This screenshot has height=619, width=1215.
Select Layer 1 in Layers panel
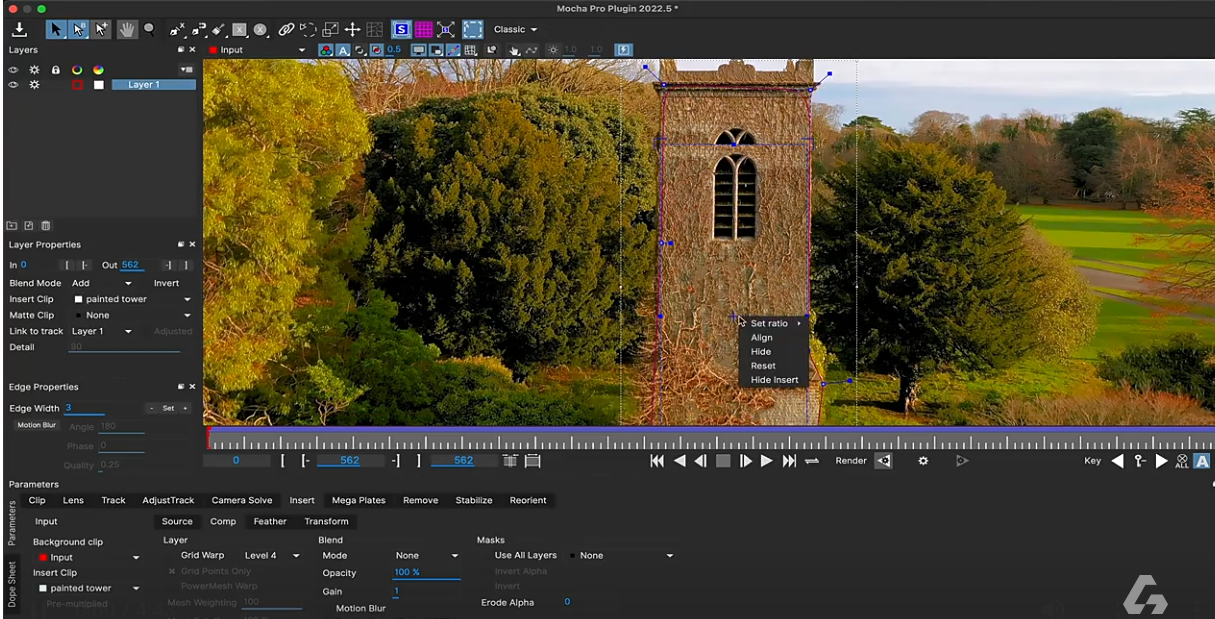153,85
